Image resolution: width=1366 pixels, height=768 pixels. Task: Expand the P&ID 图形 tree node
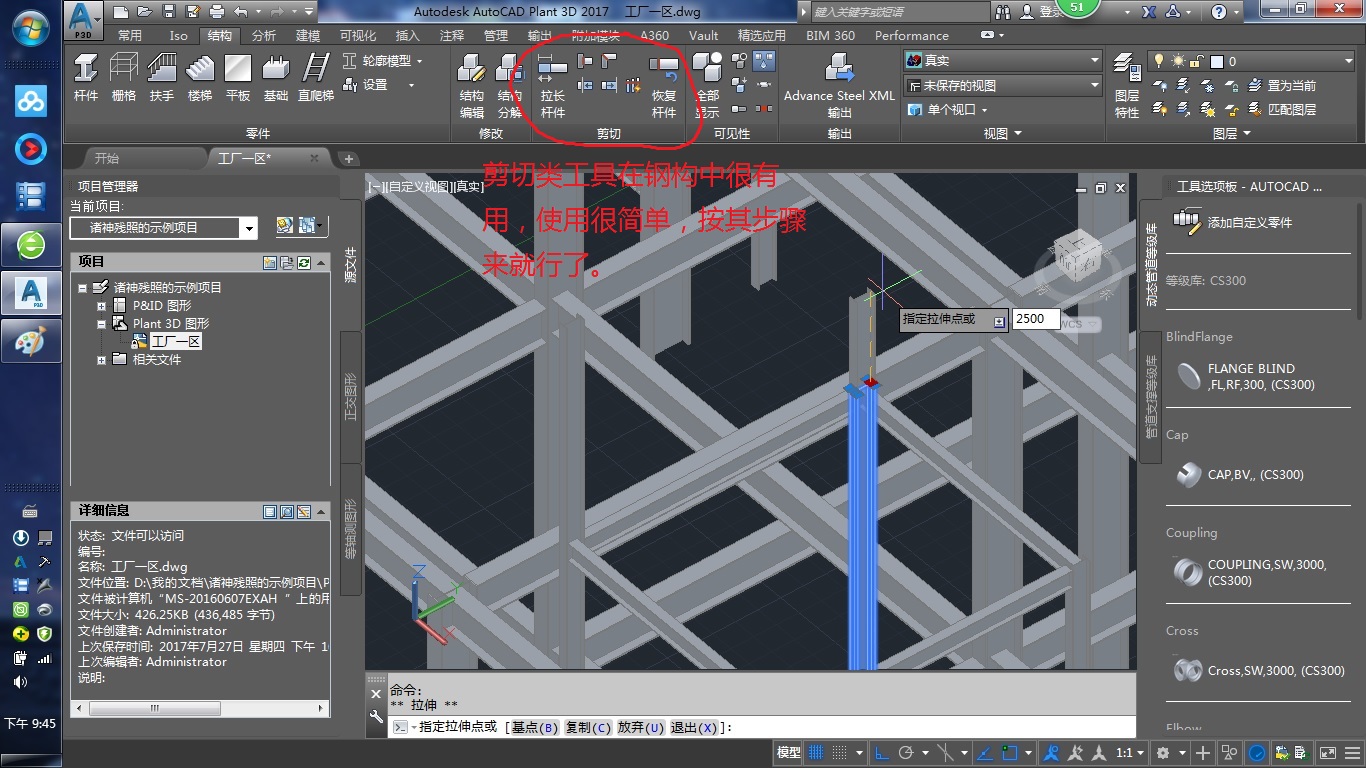[102, 306]
